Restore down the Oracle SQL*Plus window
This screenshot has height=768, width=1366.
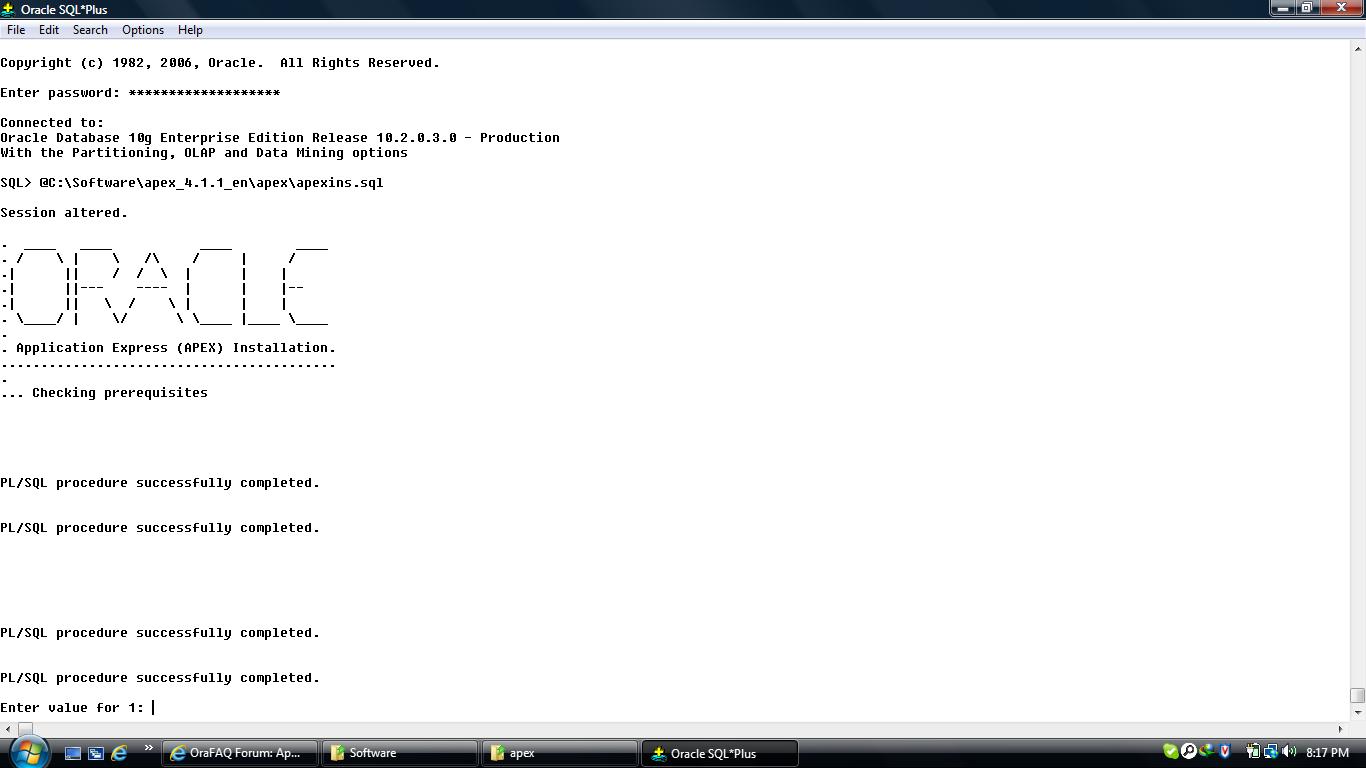point(1307,8)
